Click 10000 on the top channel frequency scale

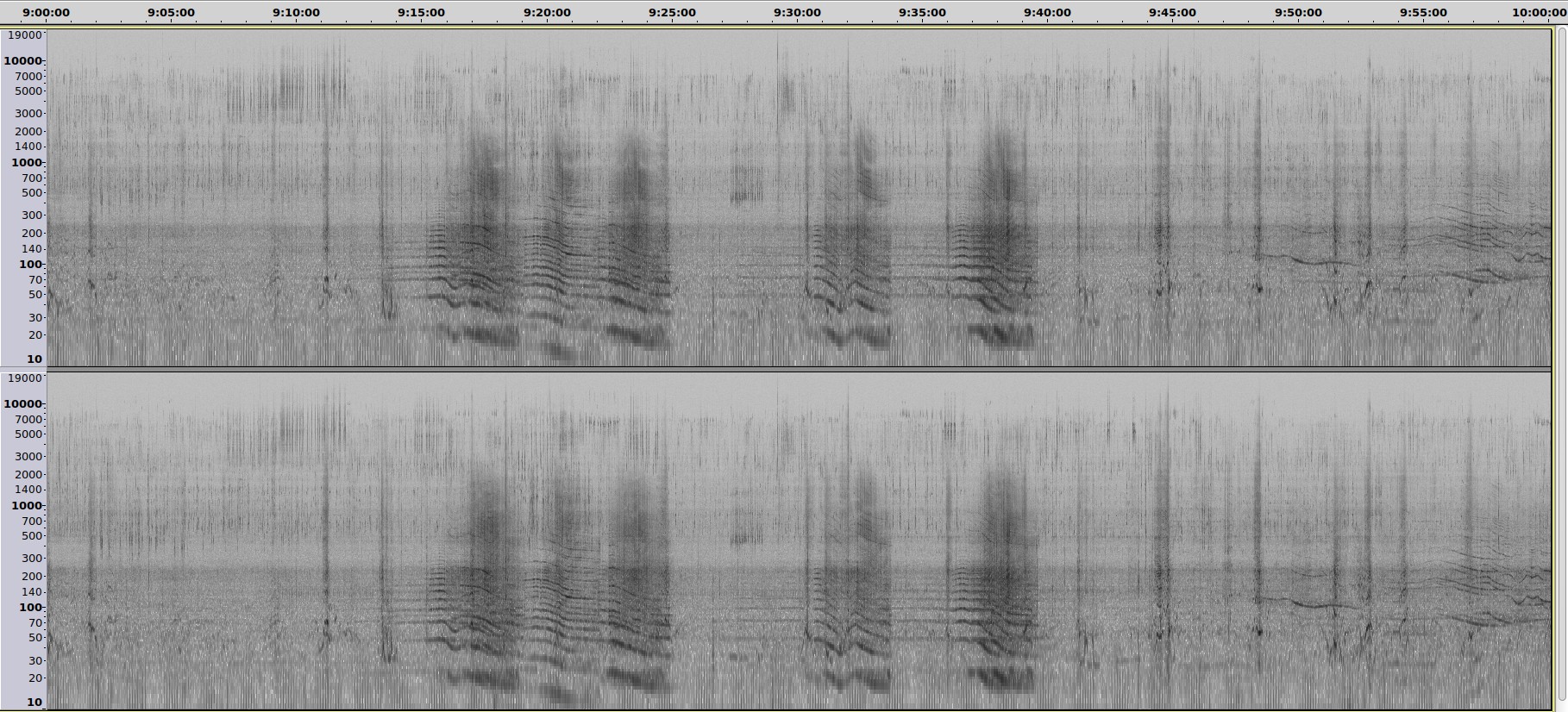[x=22, y=61]
